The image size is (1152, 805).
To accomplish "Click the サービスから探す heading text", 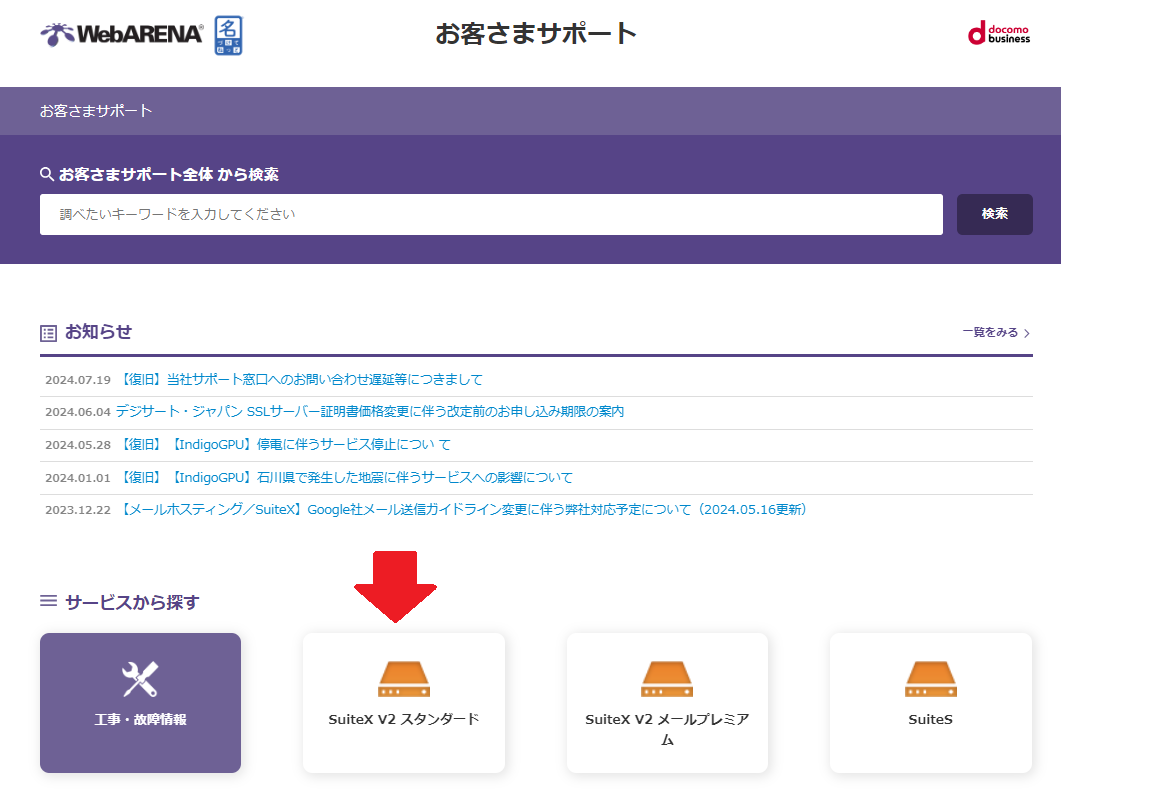I will pyautogui.click(x=132, y=602).
